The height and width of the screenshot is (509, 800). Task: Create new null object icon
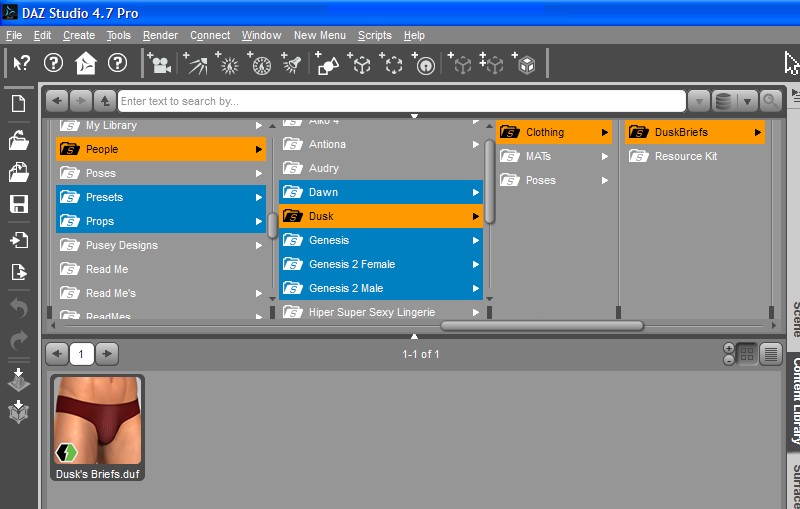click(360, 64)
